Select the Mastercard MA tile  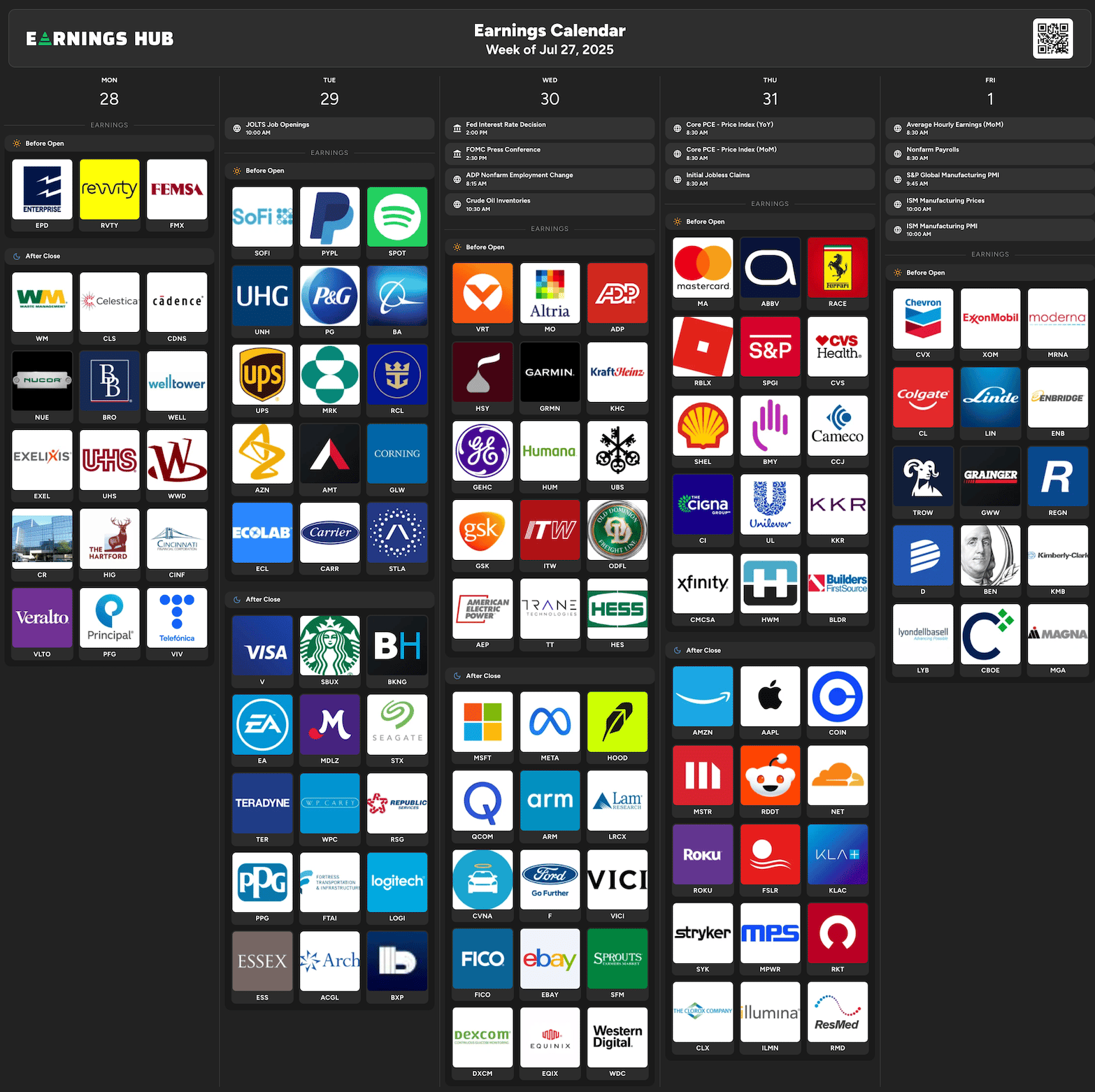pyautogui.click(x=703, y=273)
